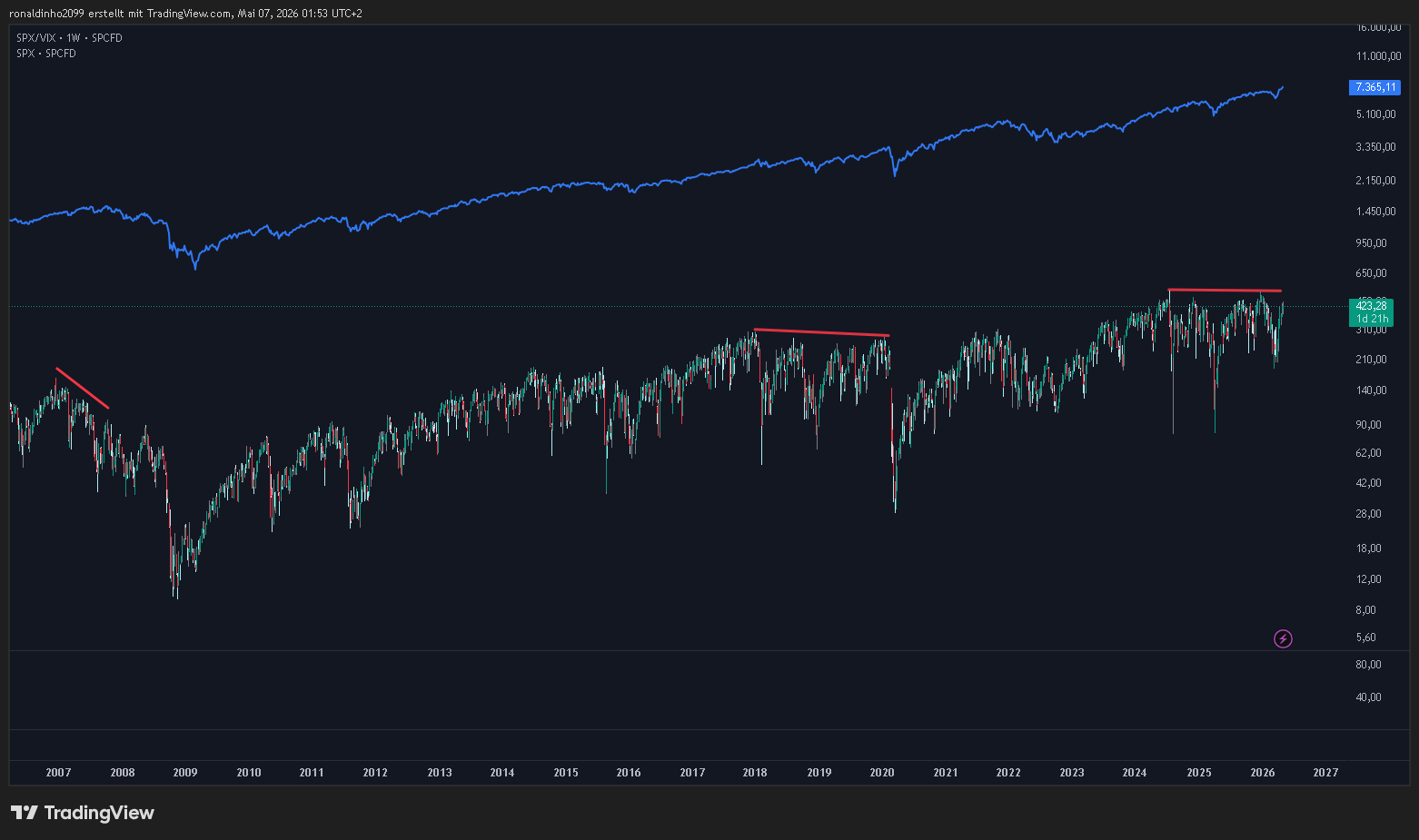Image resolution: width=1419 pixels, height=840 pixels.
Task: Click the 2014 label on time axis
Action: tap(502, 773)
